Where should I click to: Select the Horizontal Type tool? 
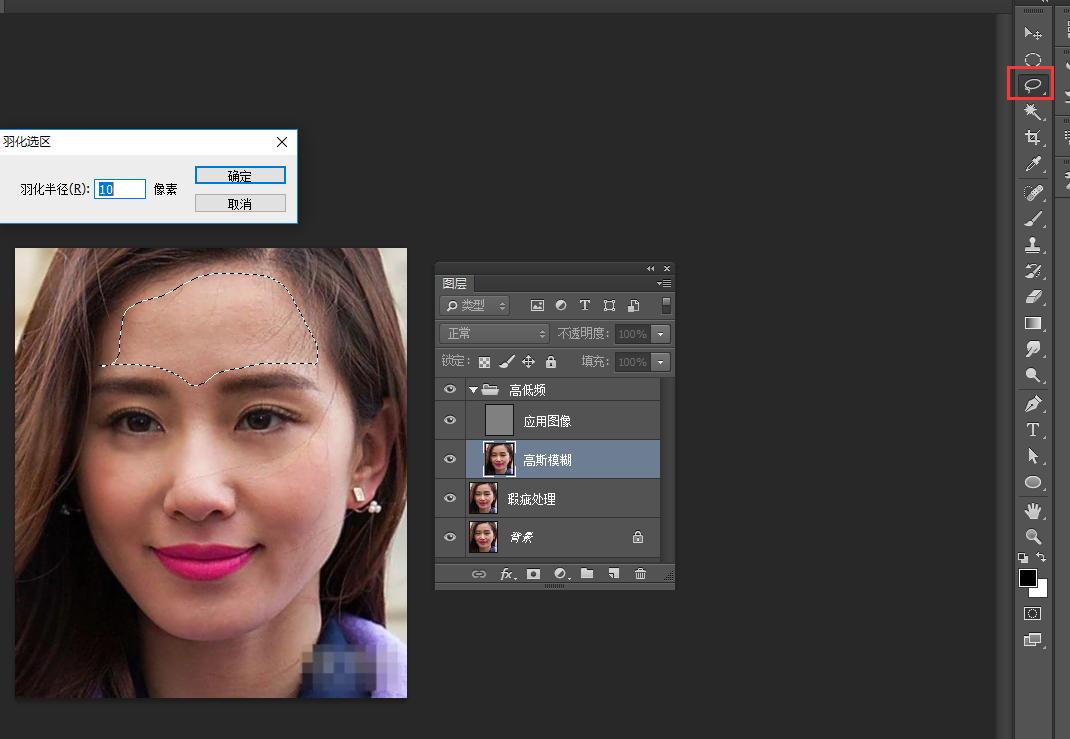pos(1032,430)
